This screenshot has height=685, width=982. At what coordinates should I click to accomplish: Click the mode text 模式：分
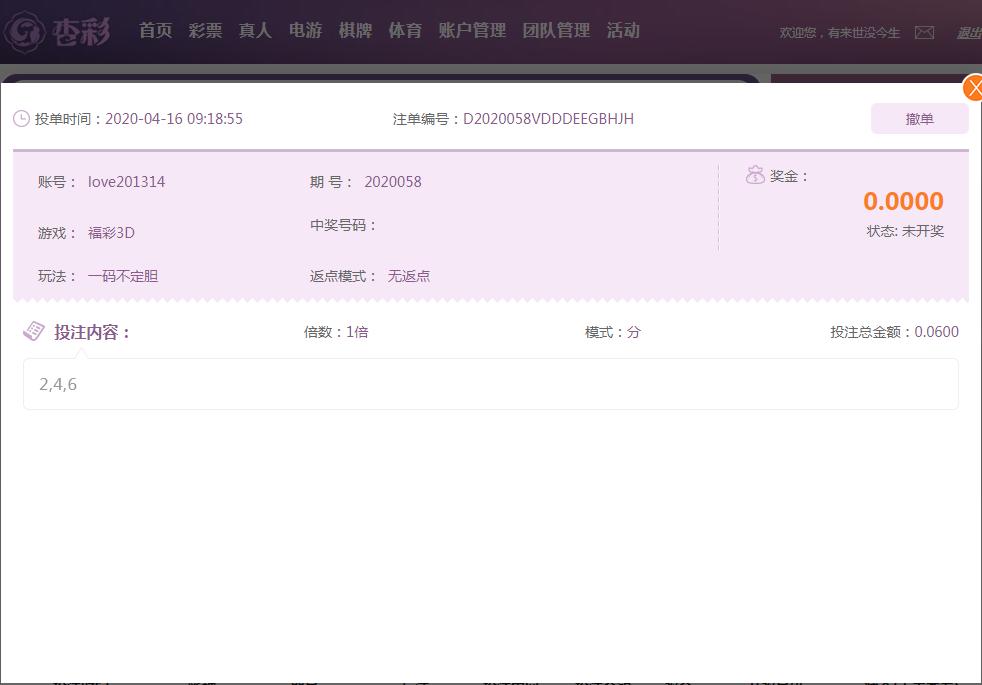(x=612, y=332)
